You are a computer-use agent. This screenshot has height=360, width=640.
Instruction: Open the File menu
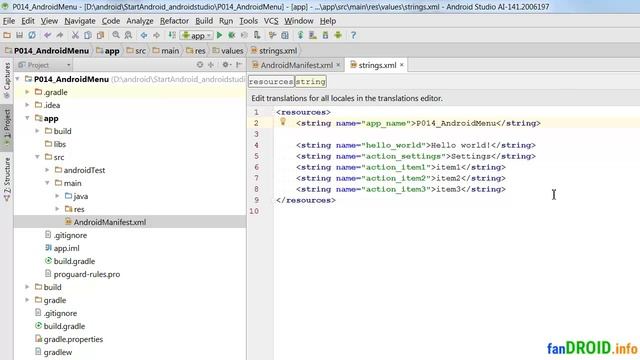tap(9, 21)
